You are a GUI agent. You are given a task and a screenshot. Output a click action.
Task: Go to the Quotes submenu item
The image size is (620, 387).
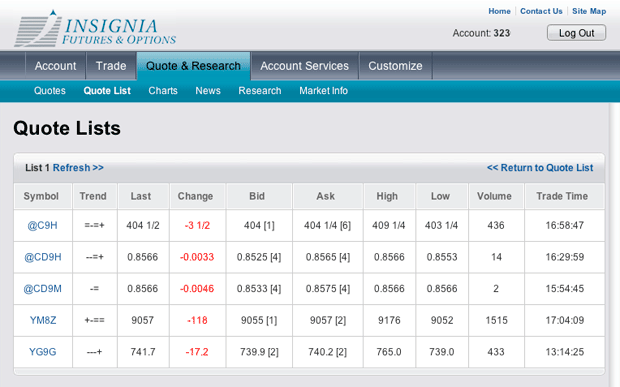click(x=50, y=91)
